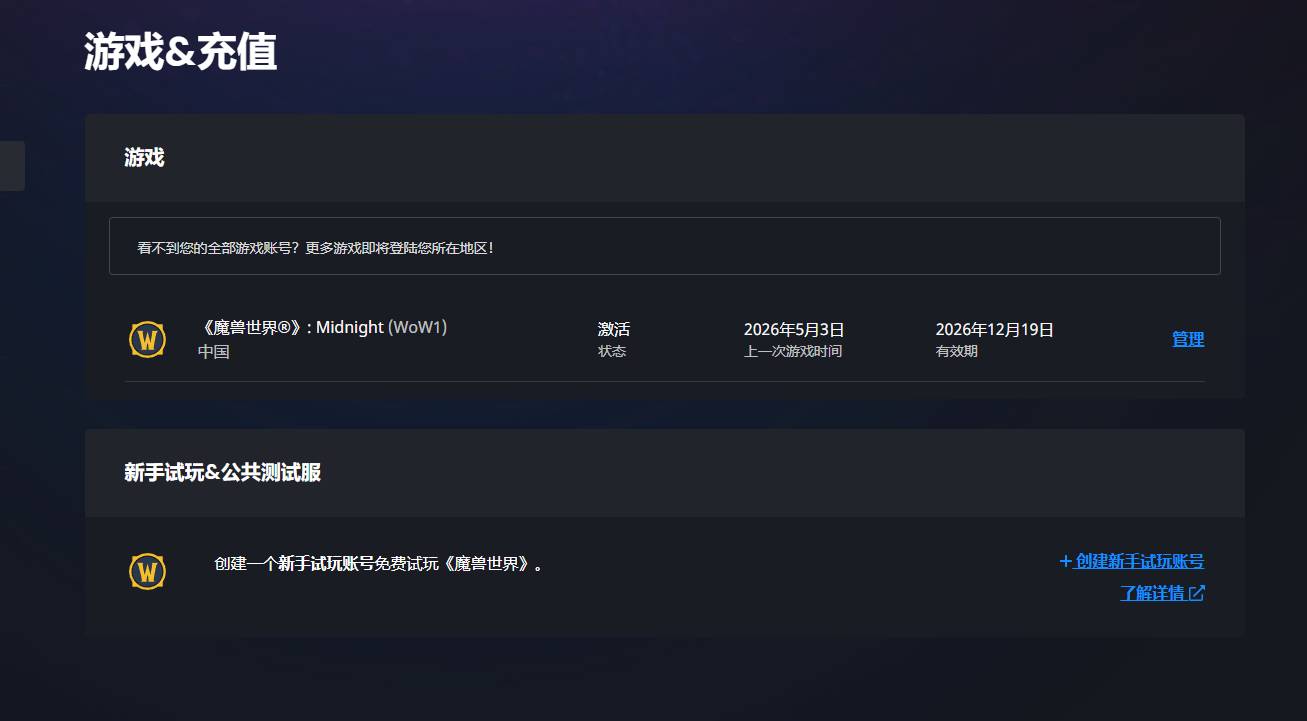1307x721 pixels.
Task: Click the 看不到您的全部游戏账号 notice banner
Action: click(x=665, y=246)
